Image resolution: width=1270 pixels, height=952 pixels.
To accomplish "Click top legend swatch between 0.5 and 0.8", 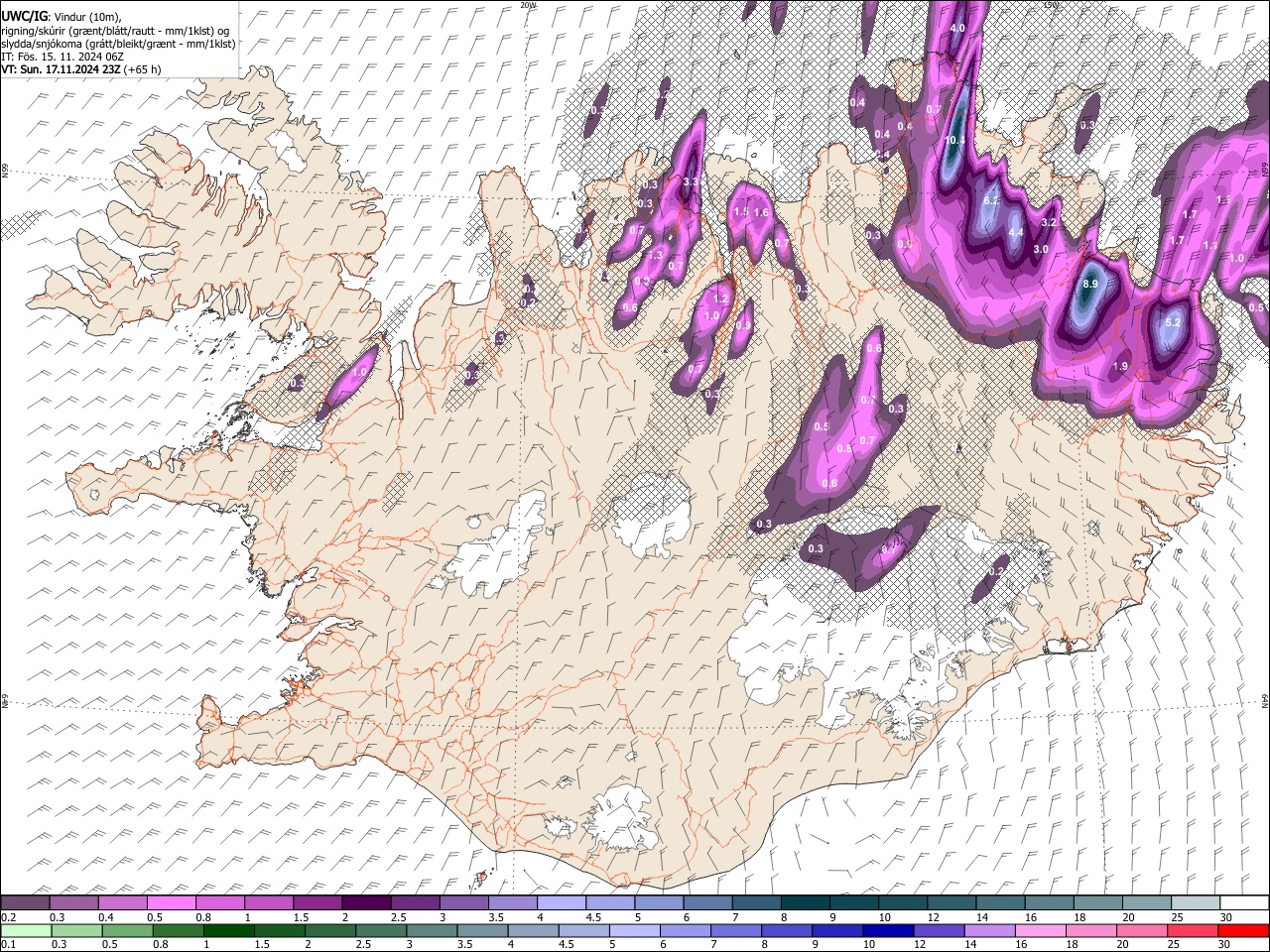I will click(x=171, y=902).
